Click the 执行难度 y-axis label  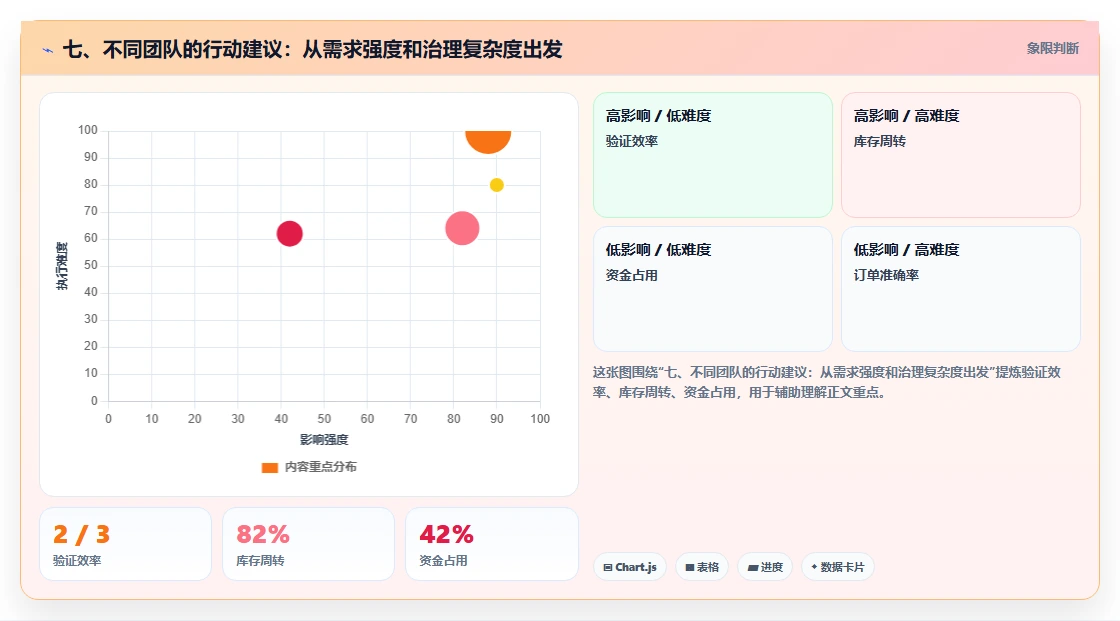pyautogui.click(x=62, y=266)
